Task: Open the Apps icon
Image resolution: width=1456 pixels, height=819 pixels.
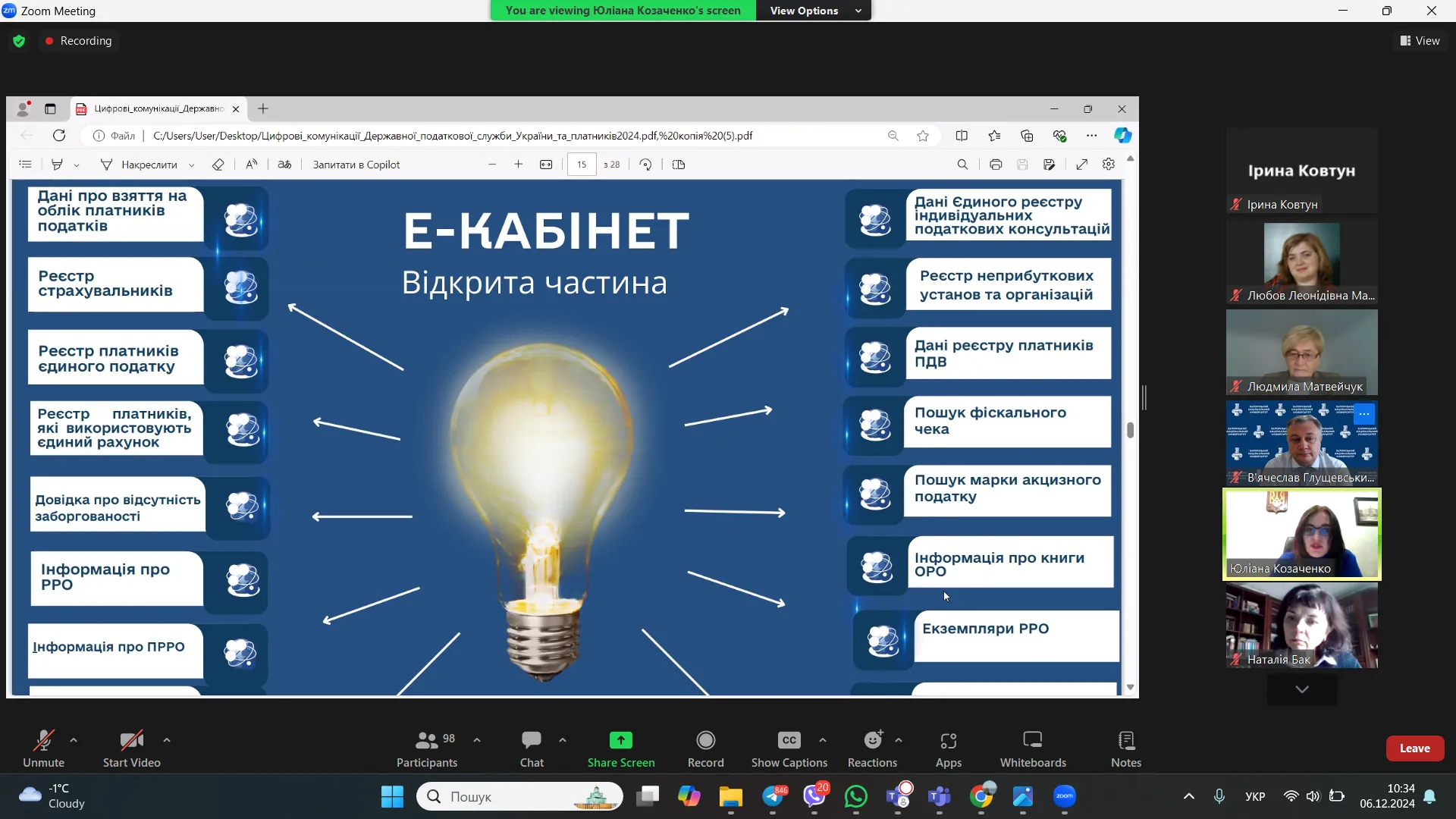Action: [x=948, y=740]
